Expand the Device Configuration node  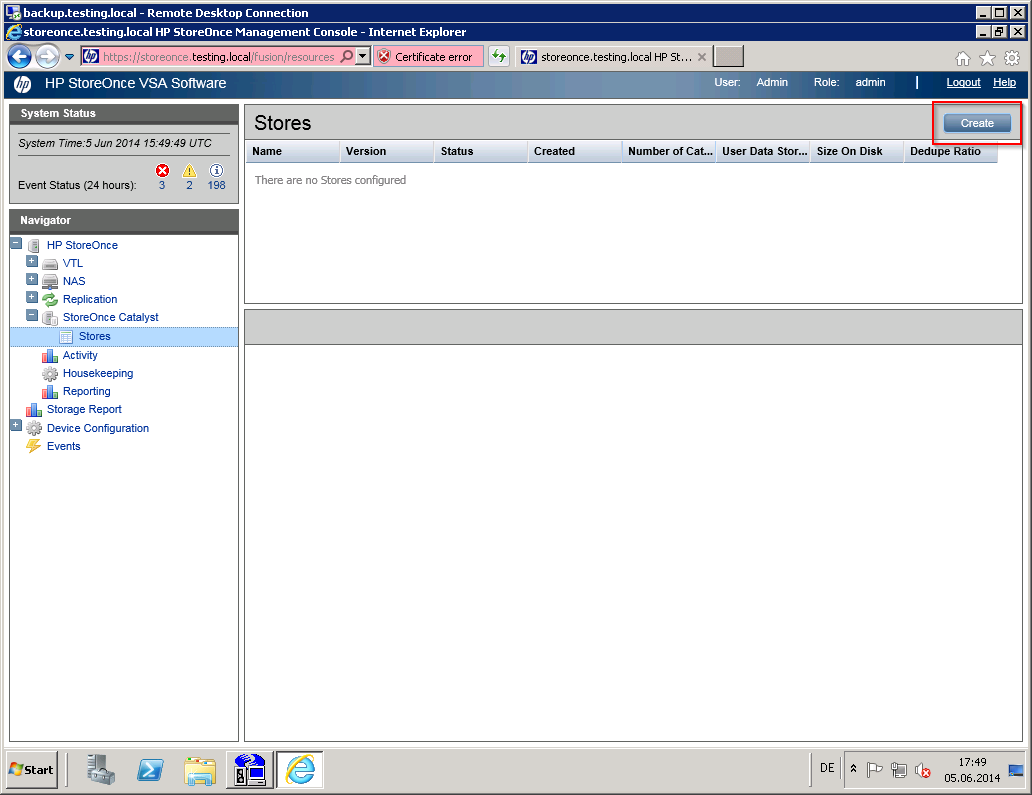pos(16,426)
